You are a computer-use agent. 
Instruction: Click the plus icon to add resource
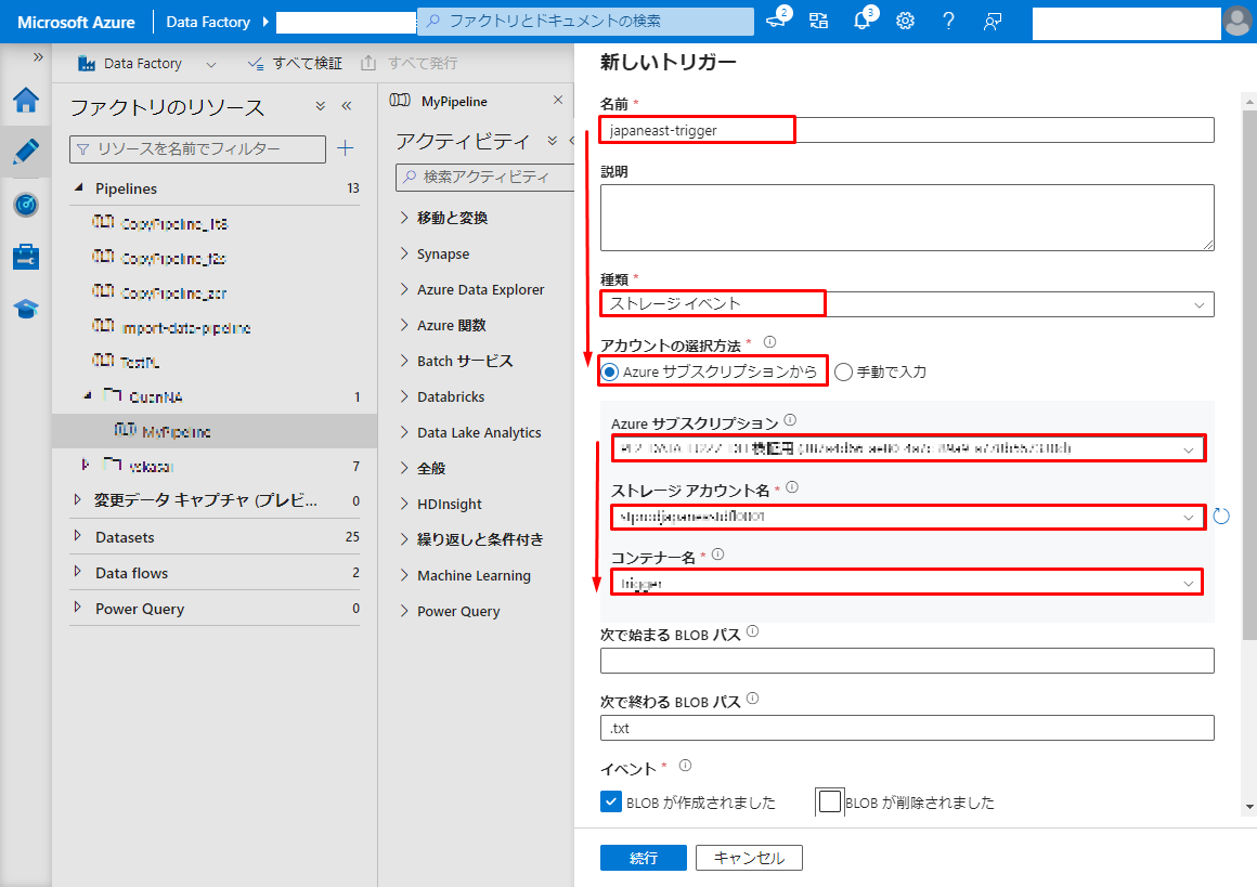click(345, 149)
